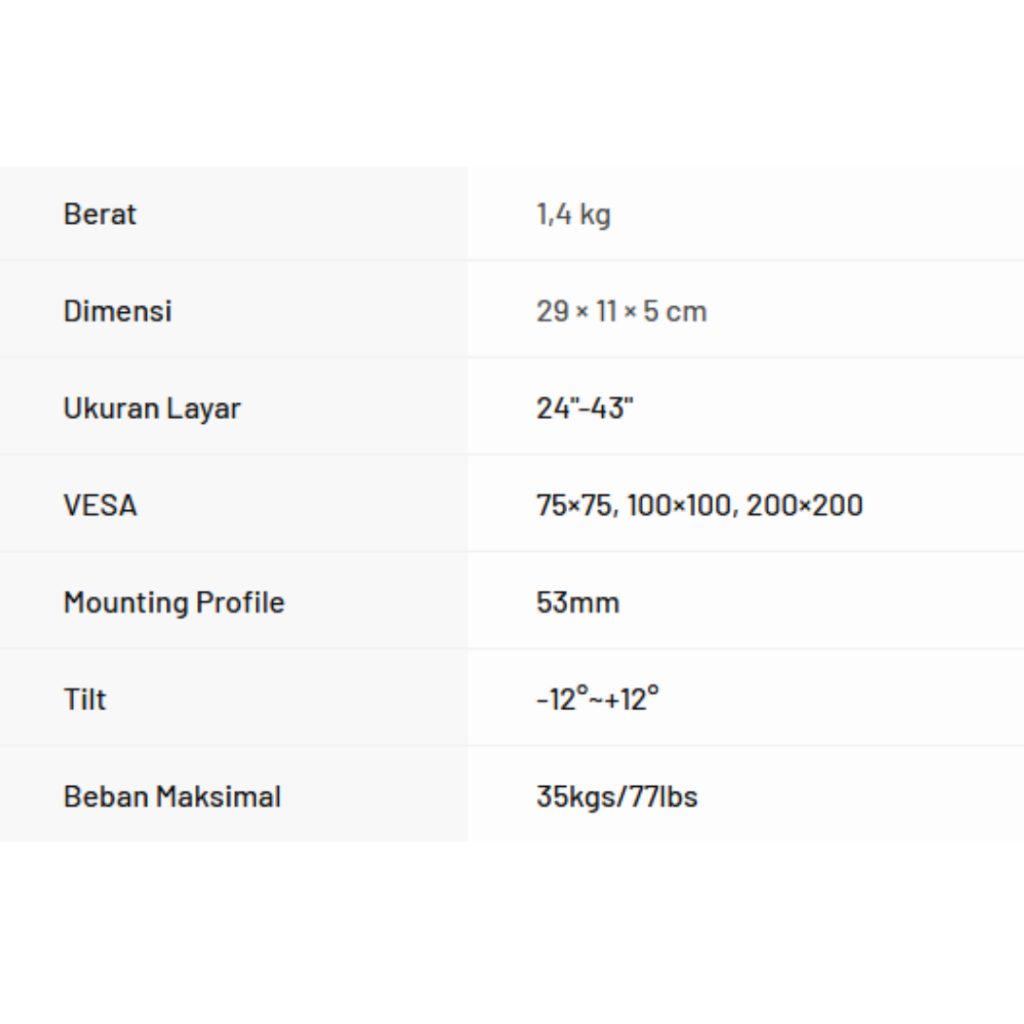Screen dimensions: 1024x1024
Task: Select the 200×200 VESA value
Action: pyautogui.click(x=804, y=505)
